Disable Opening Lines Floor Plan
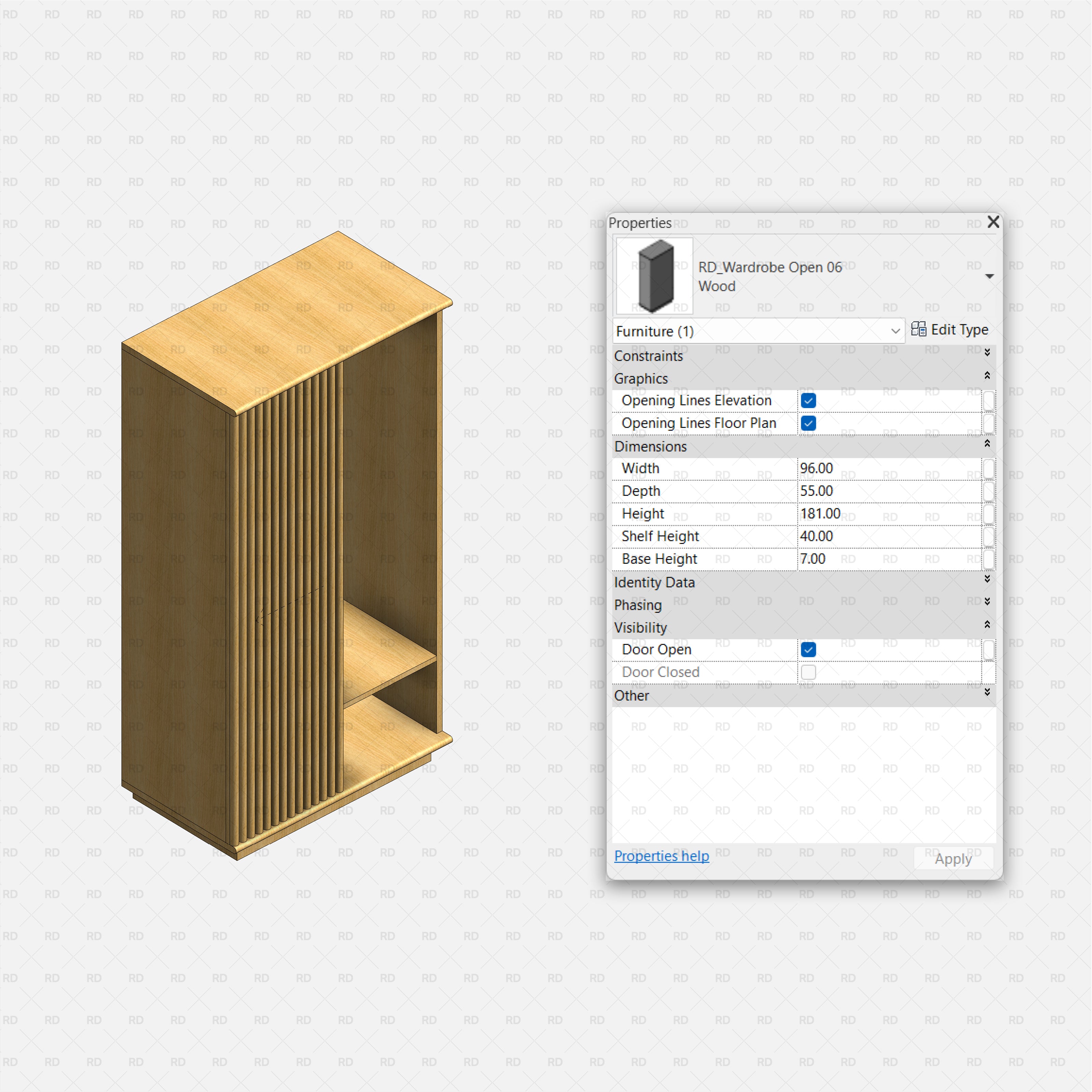Image resolution: width=1092 pixels, height=1092 pixels. [x=808, y=423]
